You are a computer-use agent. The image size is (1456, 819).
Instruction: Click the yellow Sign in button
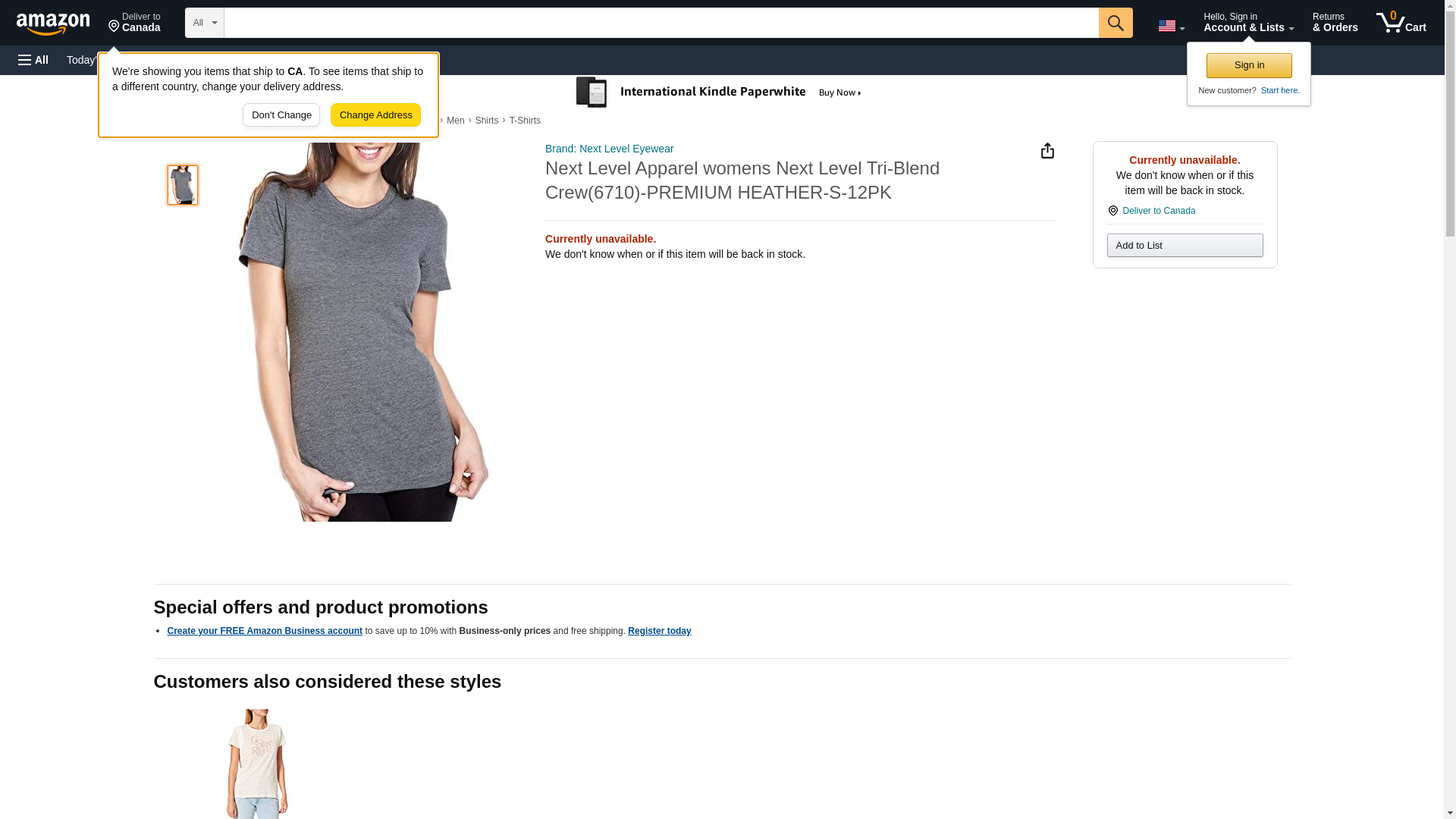pos(1249,65)
